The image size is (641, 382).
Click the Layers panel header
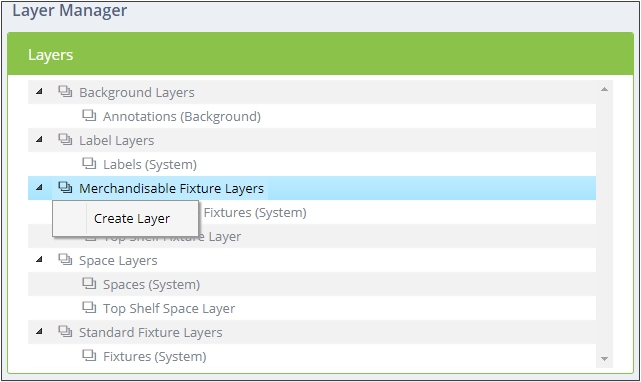pos(320,54)
